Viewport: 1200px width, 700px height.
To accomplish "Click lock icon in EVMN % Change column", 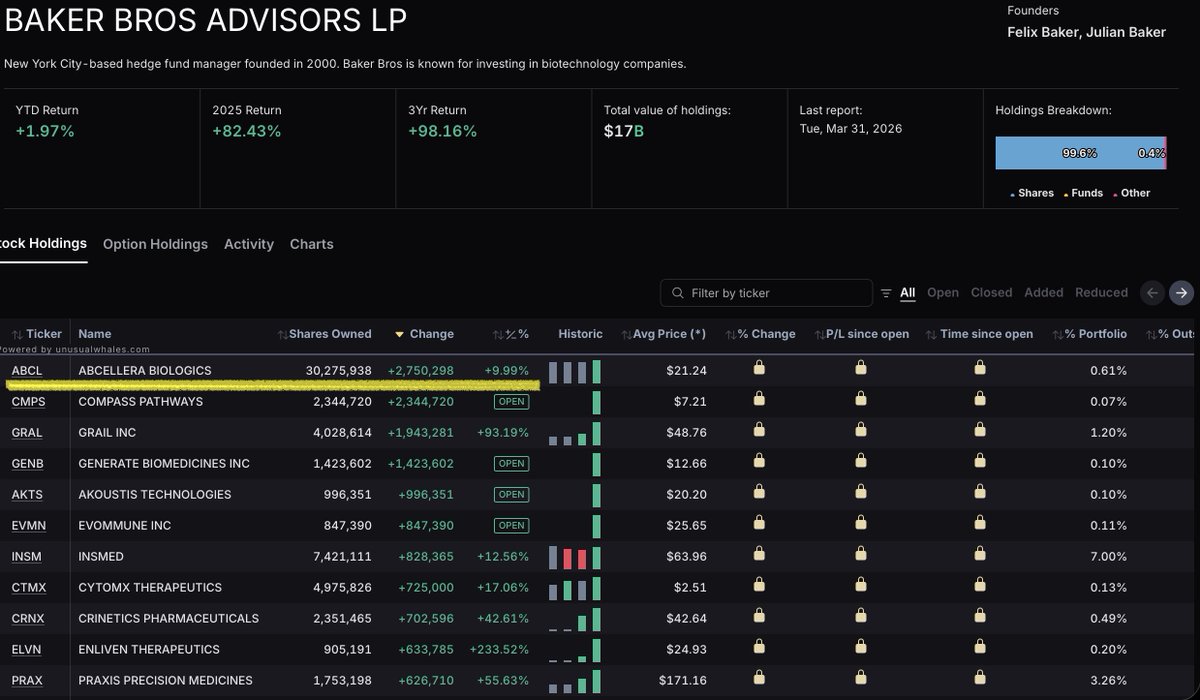I will pos(760,523).
